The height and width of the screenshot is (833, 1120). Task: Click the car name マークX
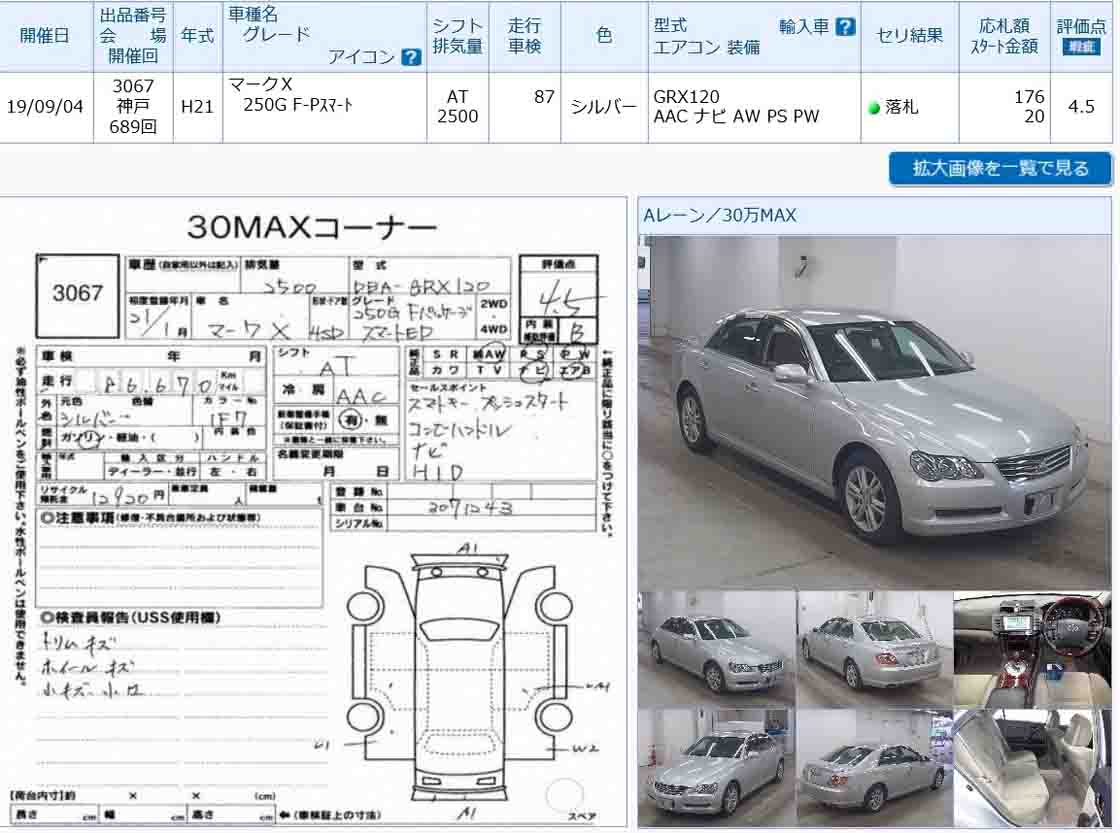(260, 84)
